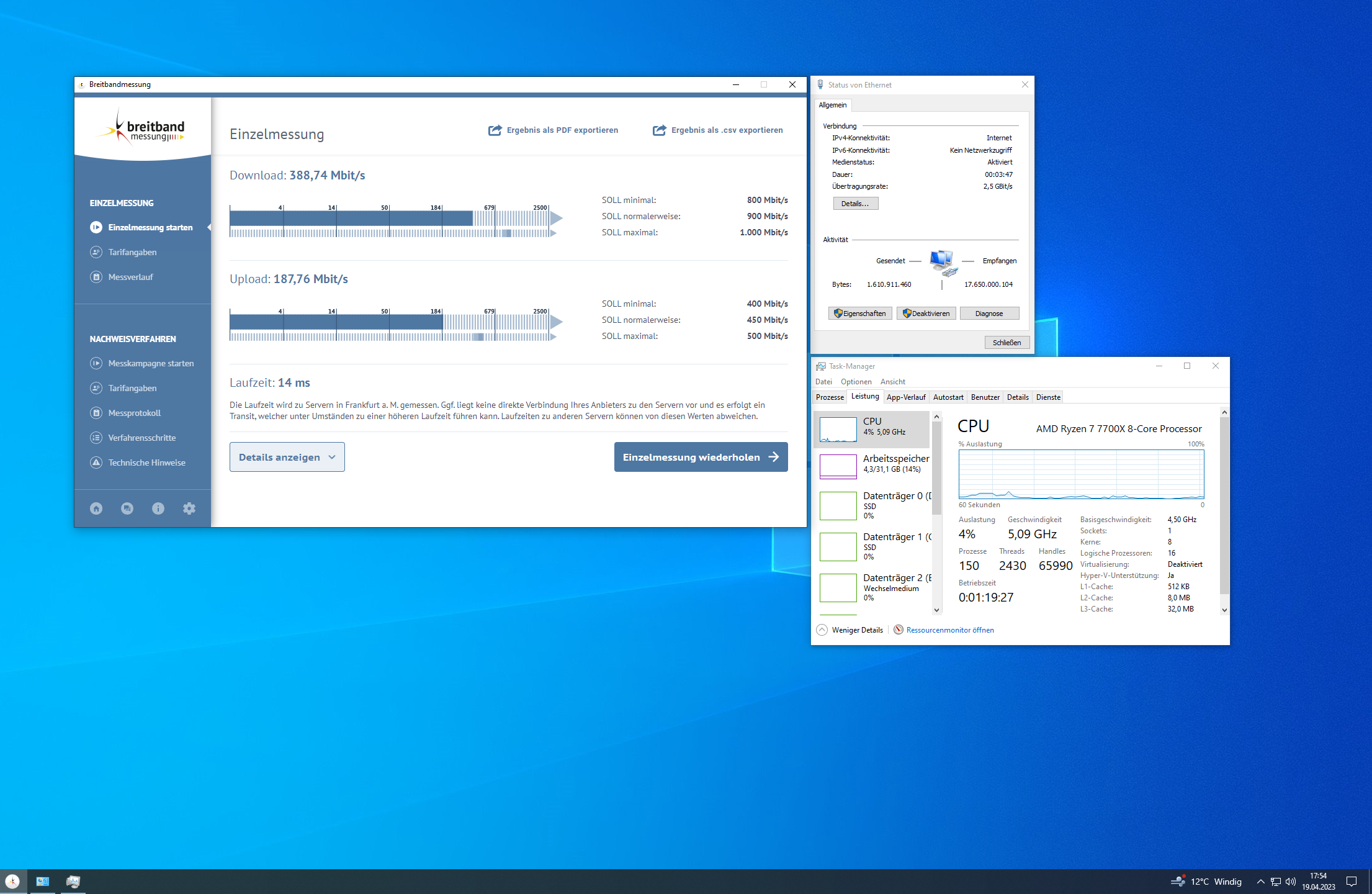
Task: Open the info icon in the Breitbandmessung sidebar
Action: coord(158,508)
